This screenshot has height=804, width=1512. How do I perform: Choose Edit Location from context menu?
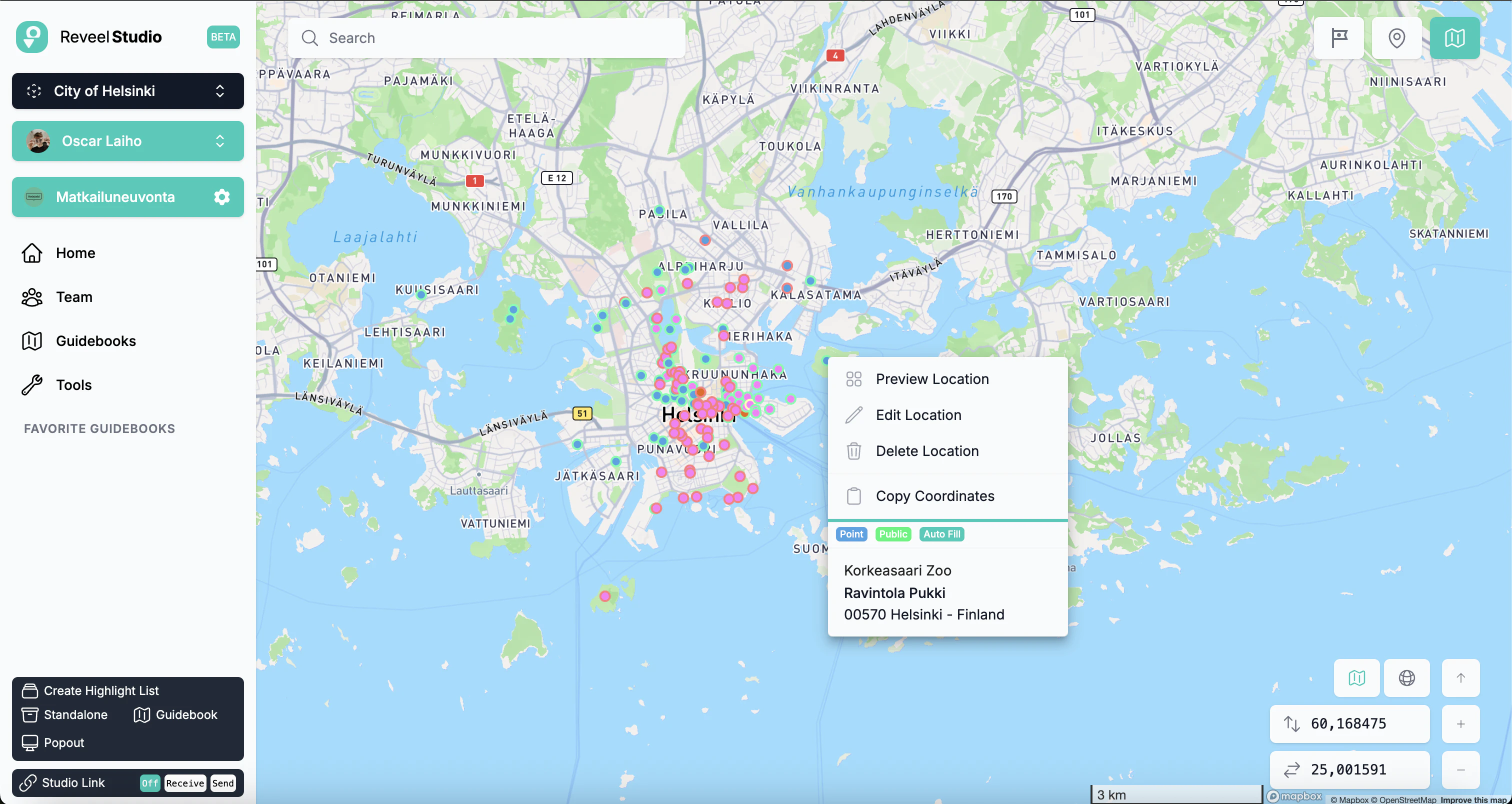(x=918, y=415)
